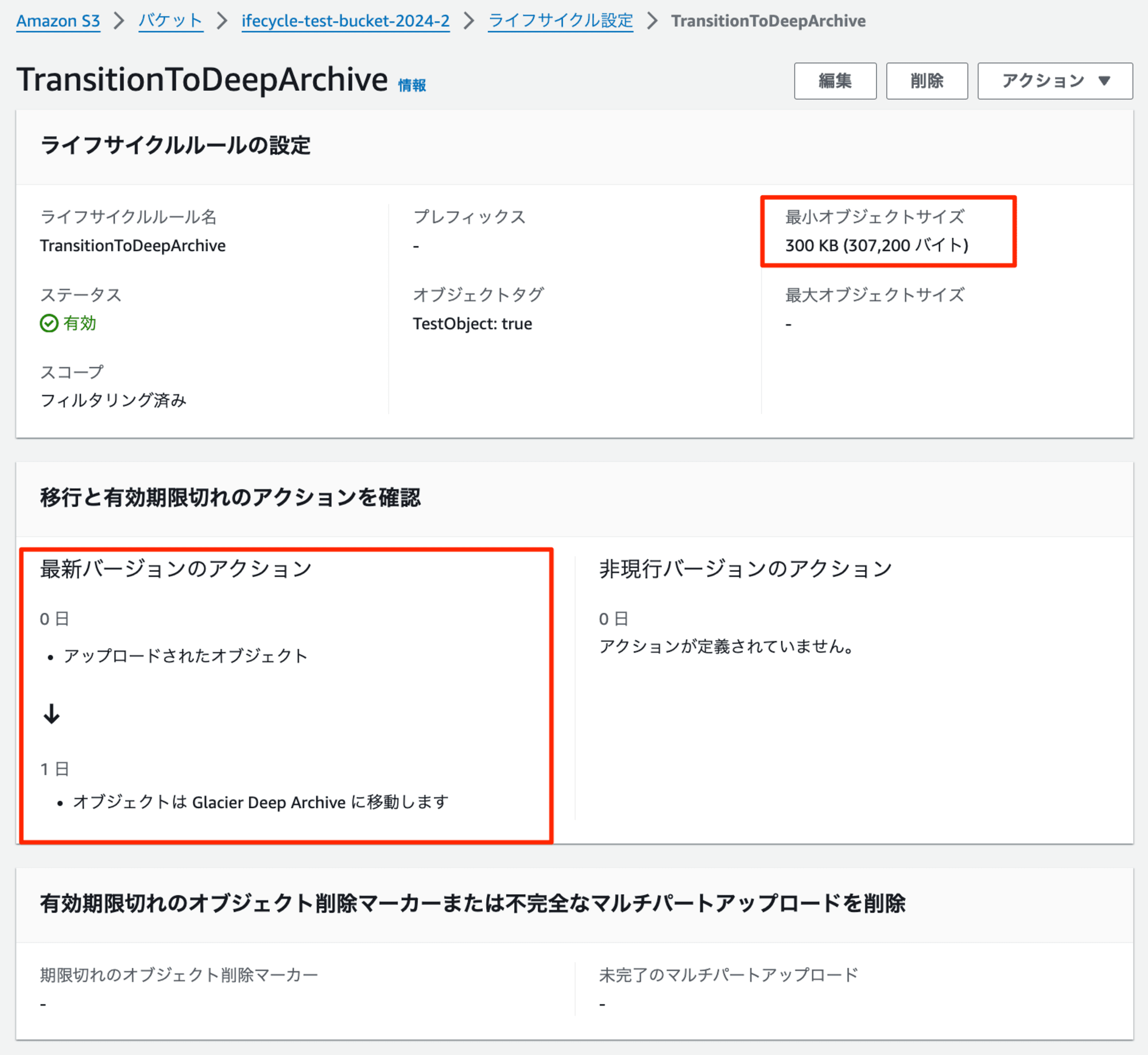
Task: Click the 未完了のマルチパートアップロード label
Action: 728,975
